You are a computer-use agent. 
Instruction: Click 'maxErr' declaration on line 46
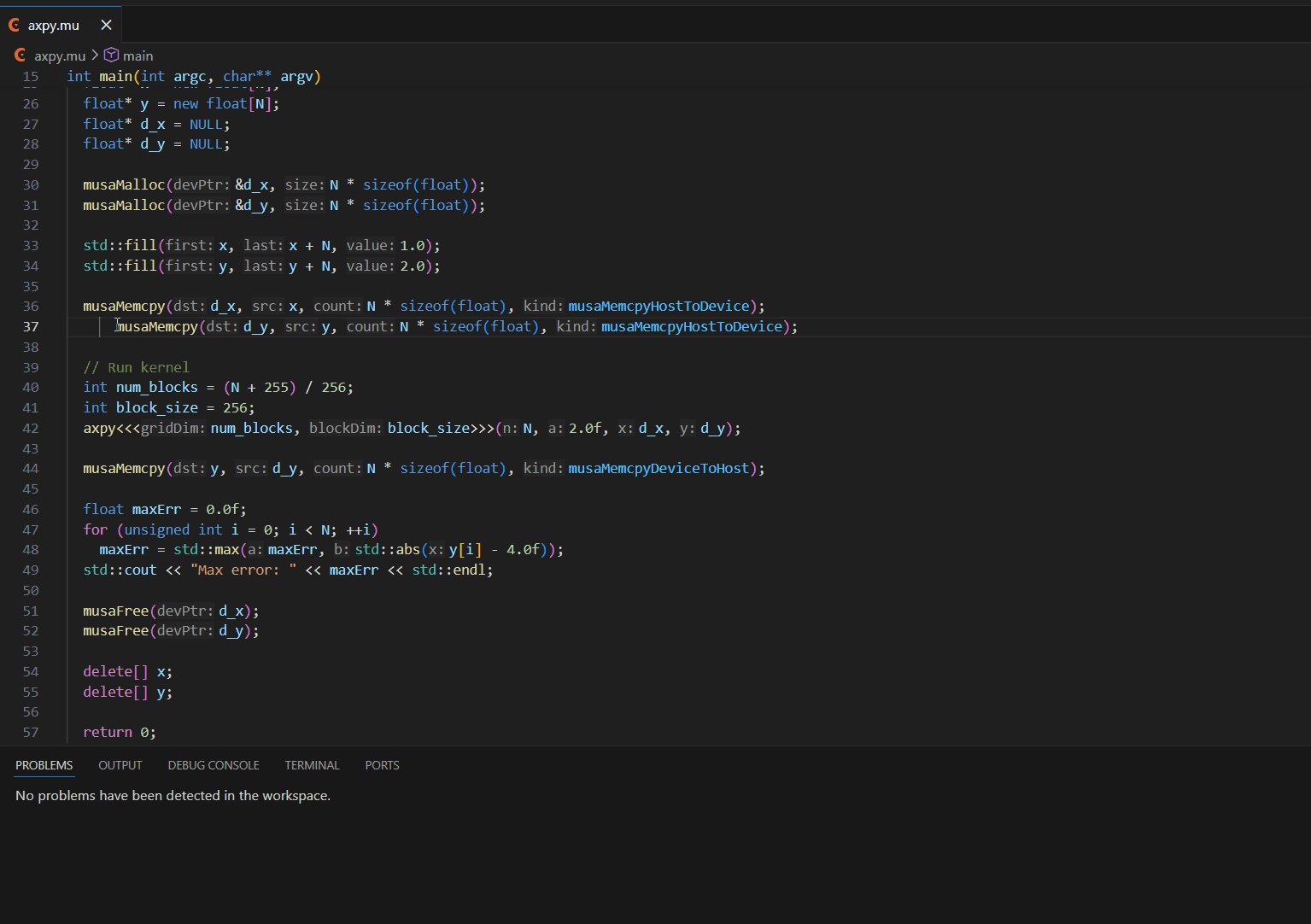[157, 509]
